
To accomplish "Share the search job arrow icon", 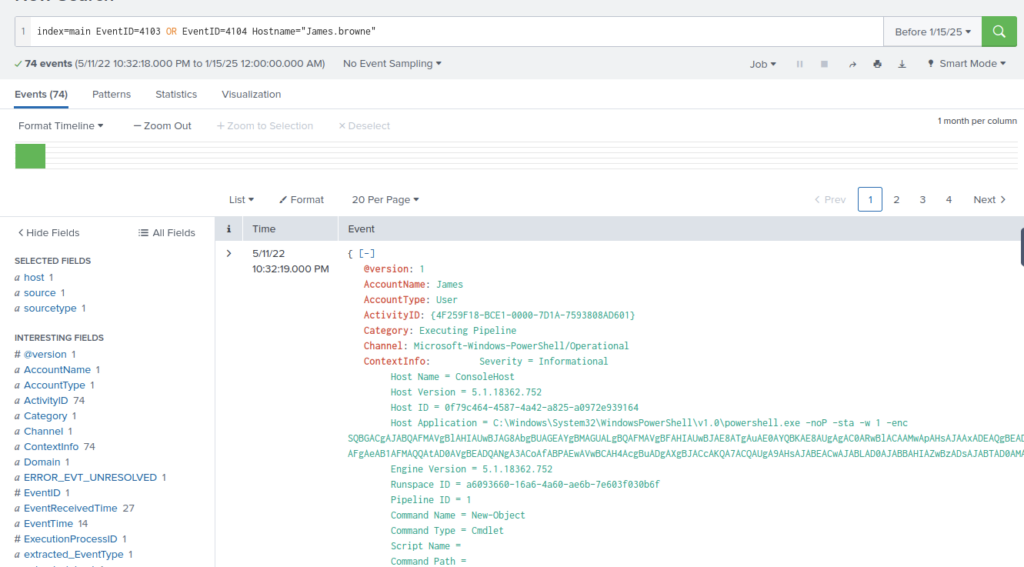I will point(852,64).
